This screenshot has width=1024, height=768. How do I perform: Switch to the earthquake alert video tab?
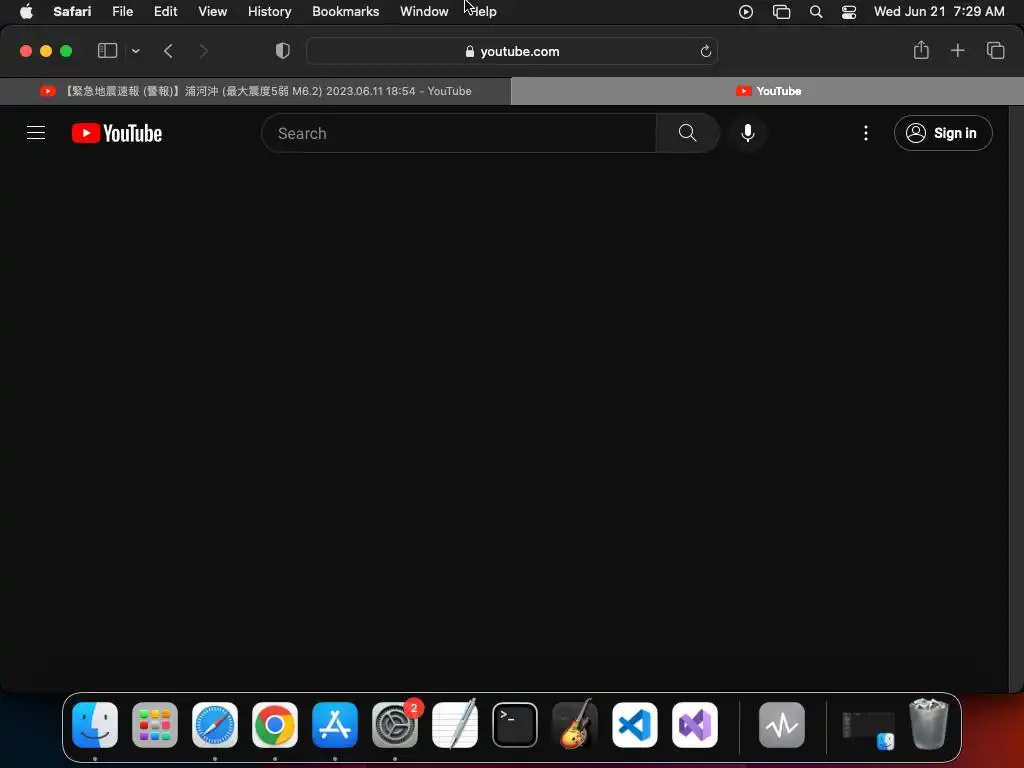click(255, 91)
